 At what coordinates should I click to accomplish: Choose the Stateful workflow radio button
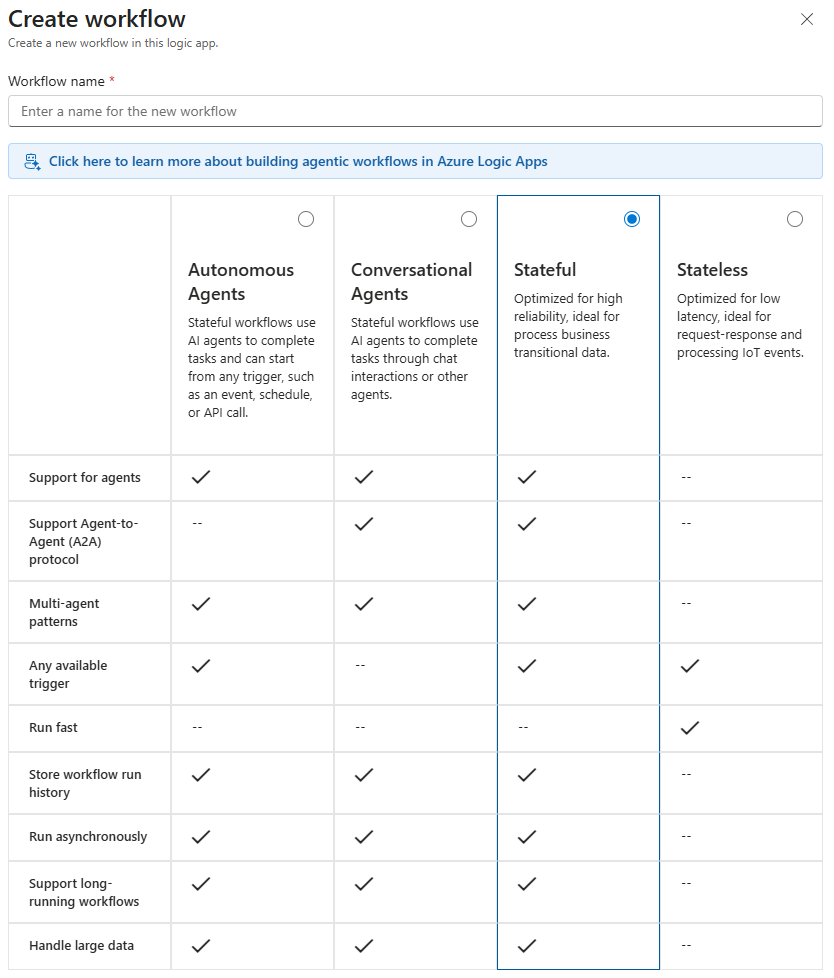(x=632, y=219)
